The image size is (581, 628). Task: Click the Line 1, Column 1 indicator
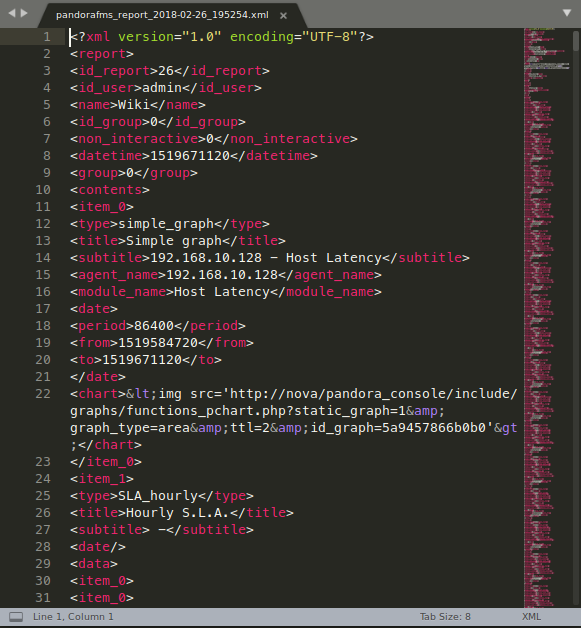tap(73, 617)
